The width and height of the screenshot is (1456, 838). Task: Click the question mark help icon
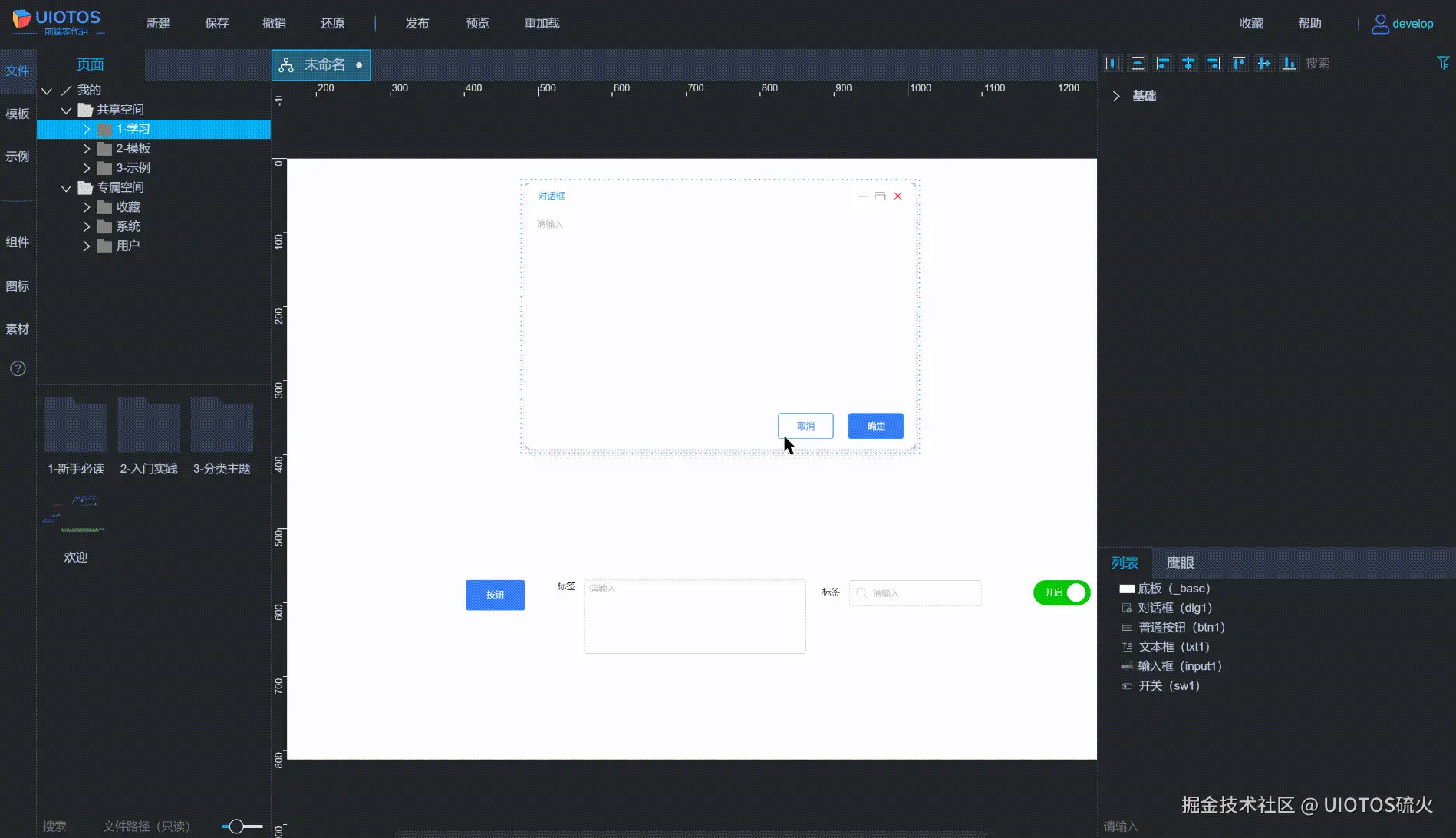18,369
